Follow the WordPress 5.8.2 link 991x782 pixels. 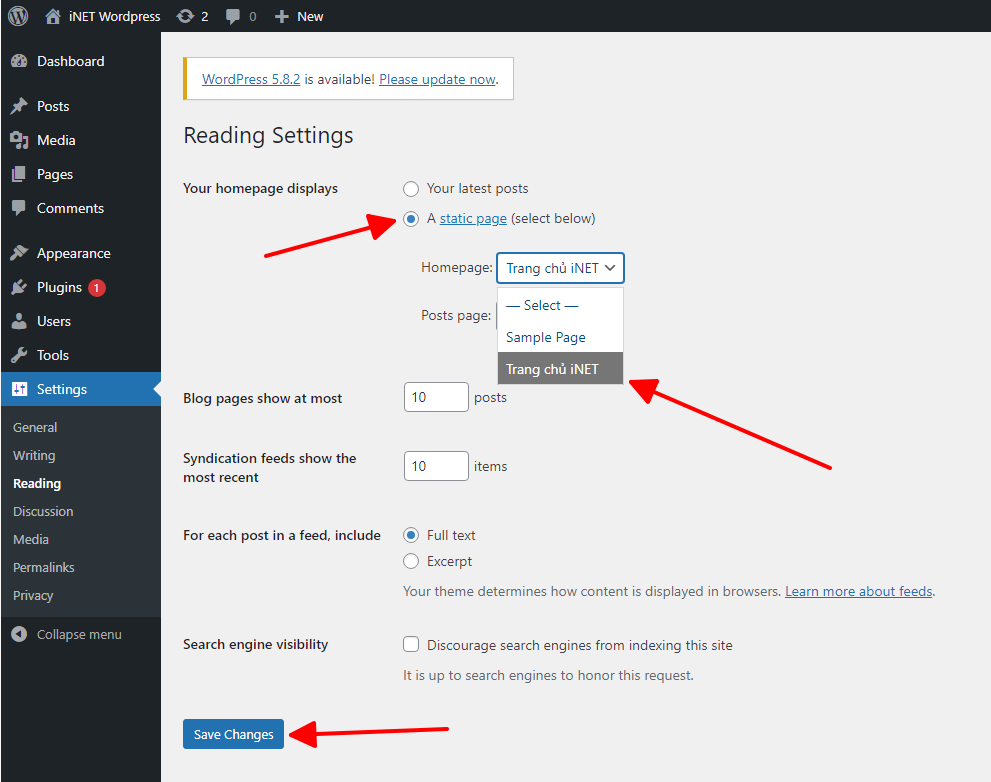251,79
